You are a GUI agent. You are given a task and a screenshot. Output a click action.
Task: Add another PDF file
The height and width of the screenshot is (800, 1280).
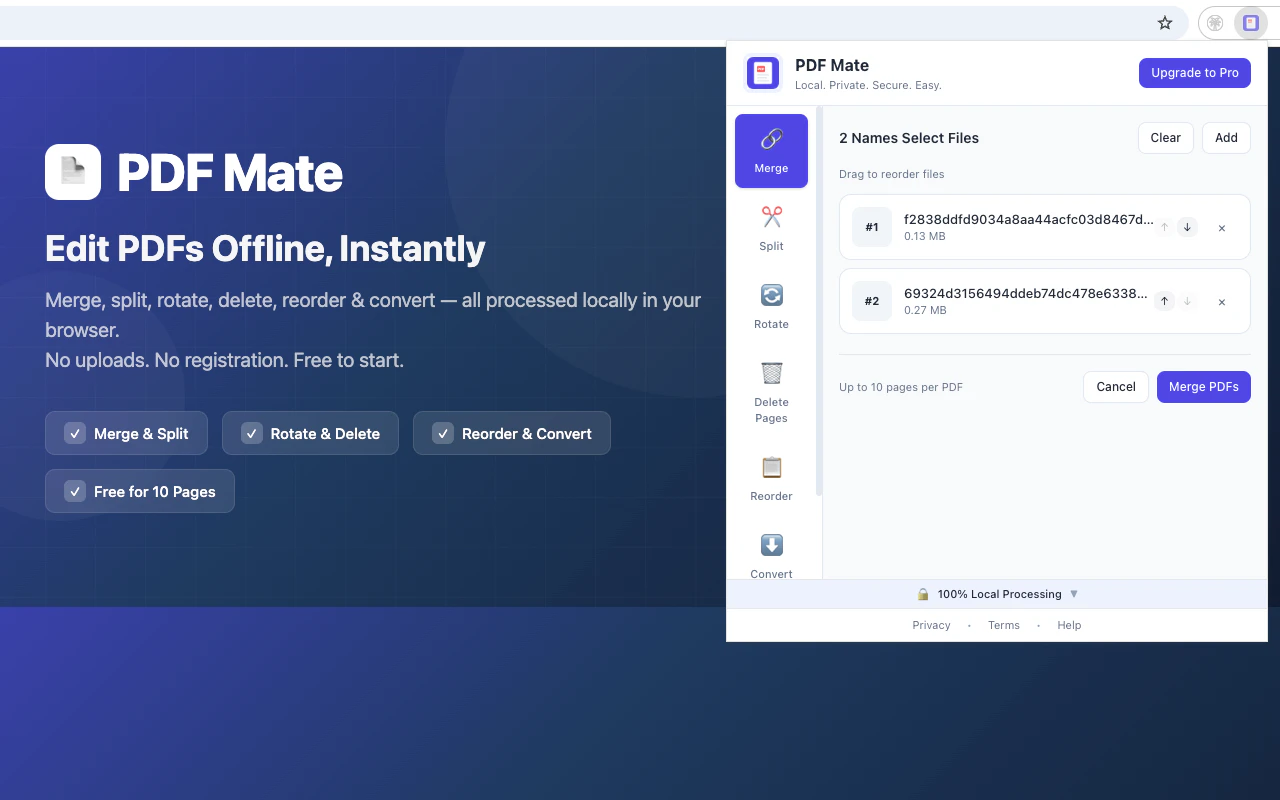pyautogui.click(x=1226, y=138)
